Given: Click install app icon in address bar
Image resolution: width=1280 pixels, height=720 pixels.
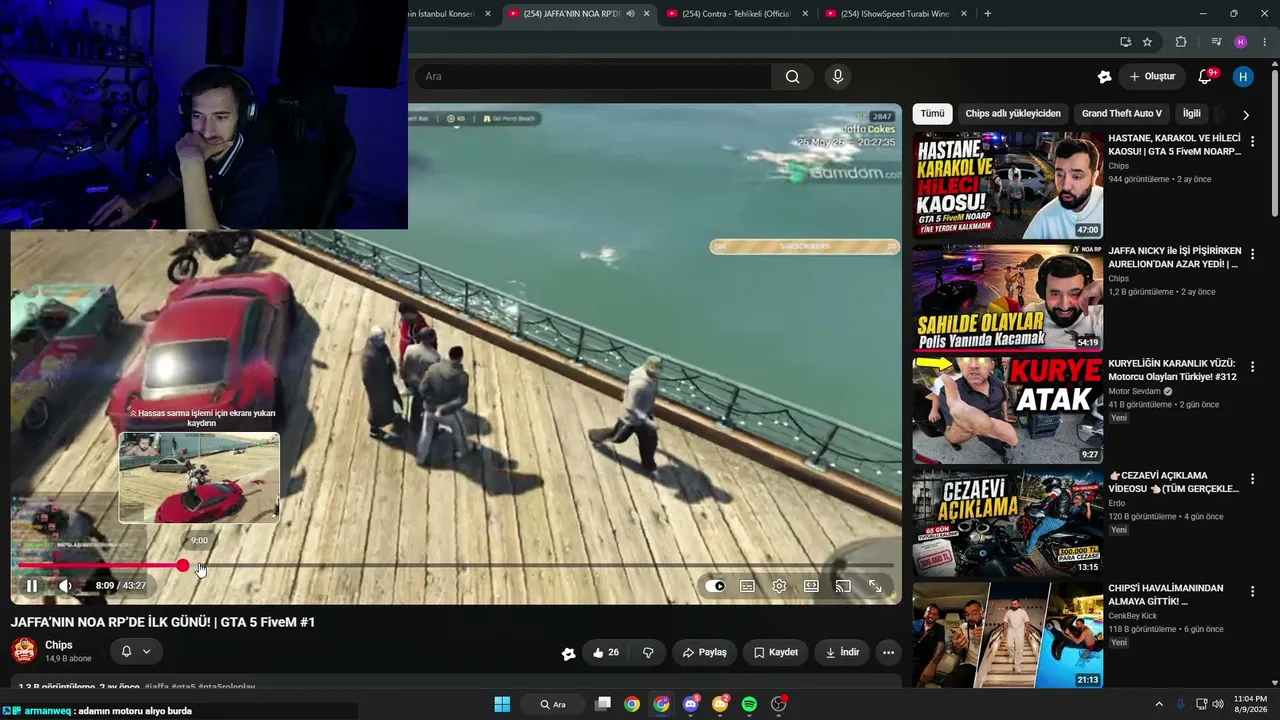Looking at the screenshot, I should [1125, 42].
